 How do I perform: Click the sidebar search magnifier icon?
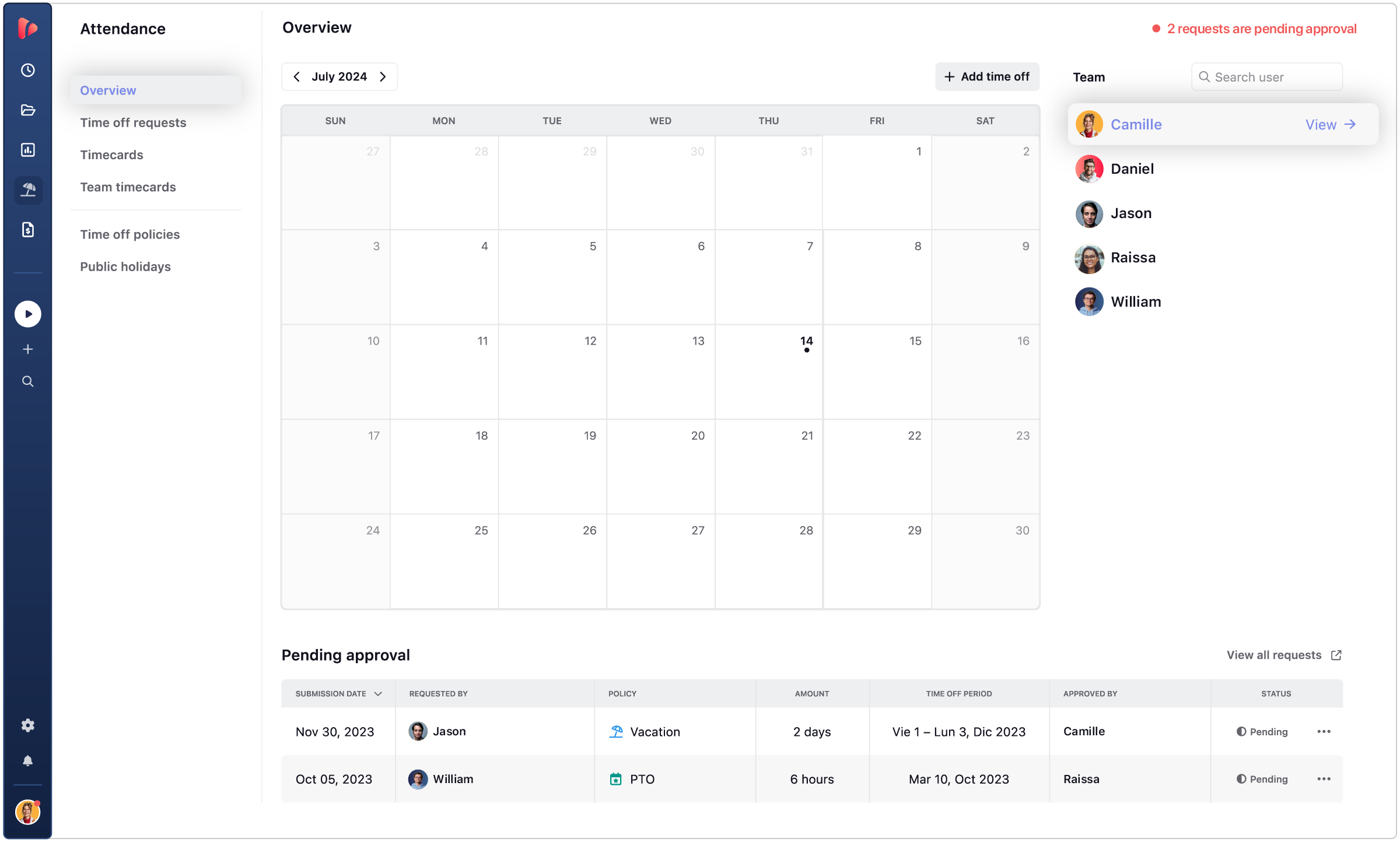tap(28, 381)
